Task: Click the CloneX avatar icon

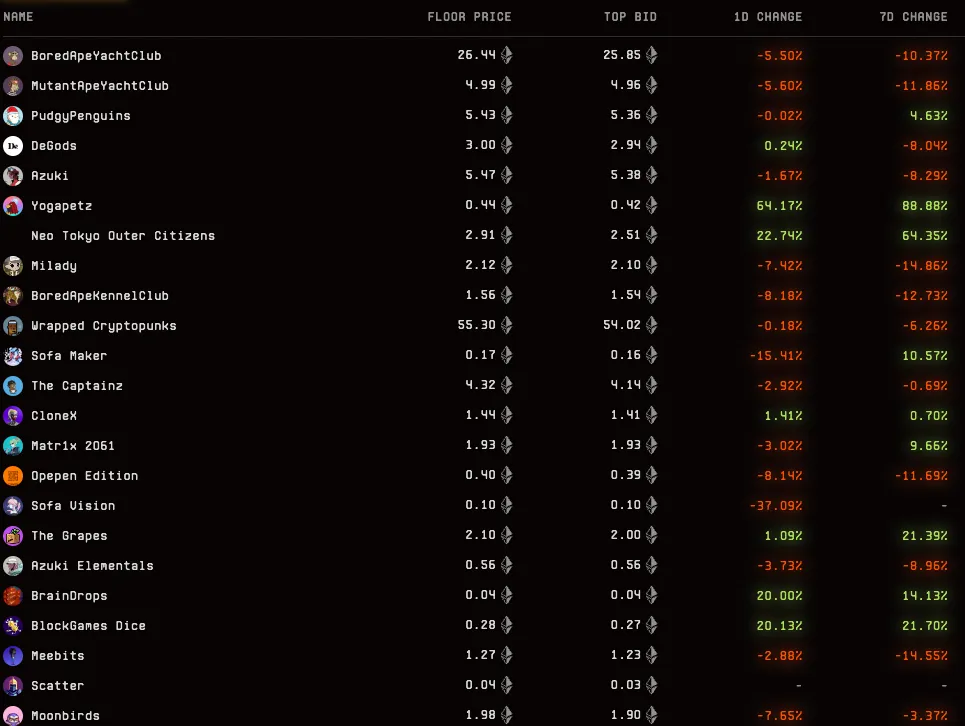Action: (x=13, y=416)
